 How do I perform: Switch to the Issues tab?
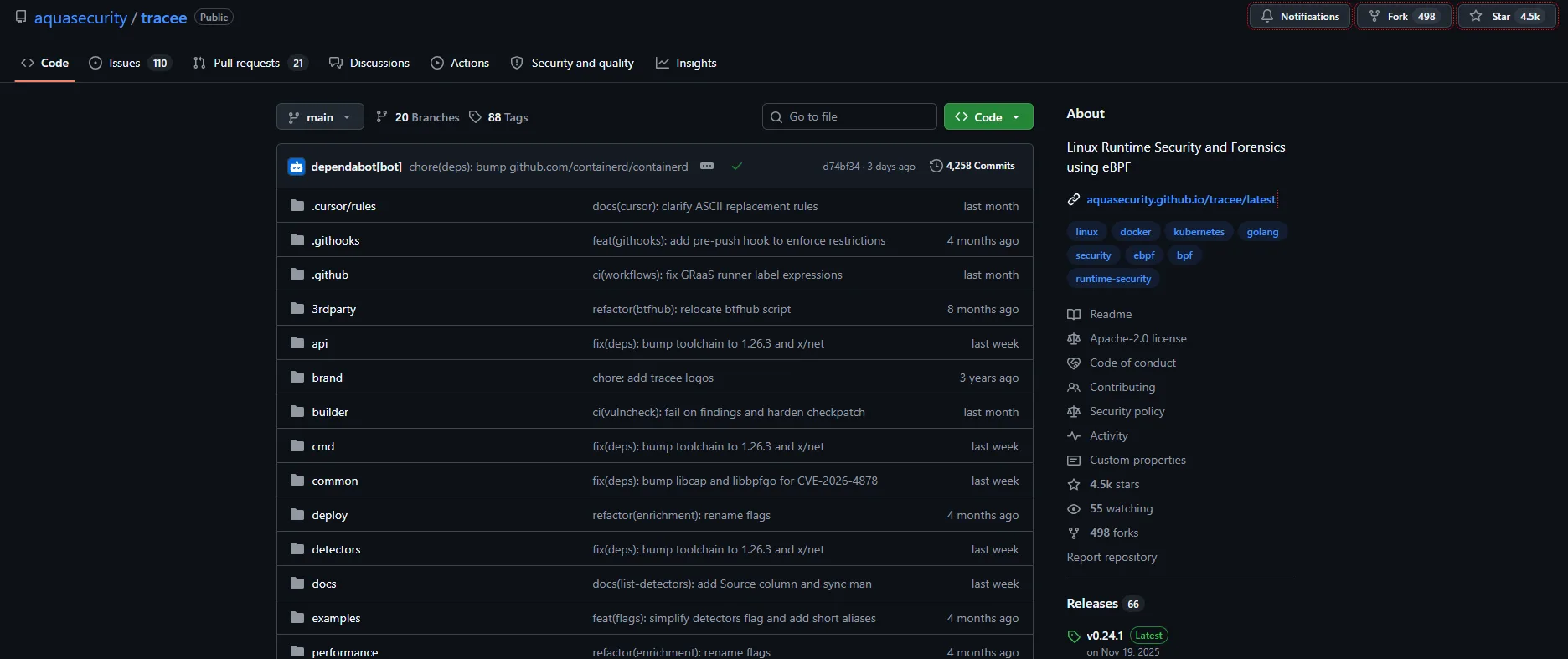[x=130, y=63]
